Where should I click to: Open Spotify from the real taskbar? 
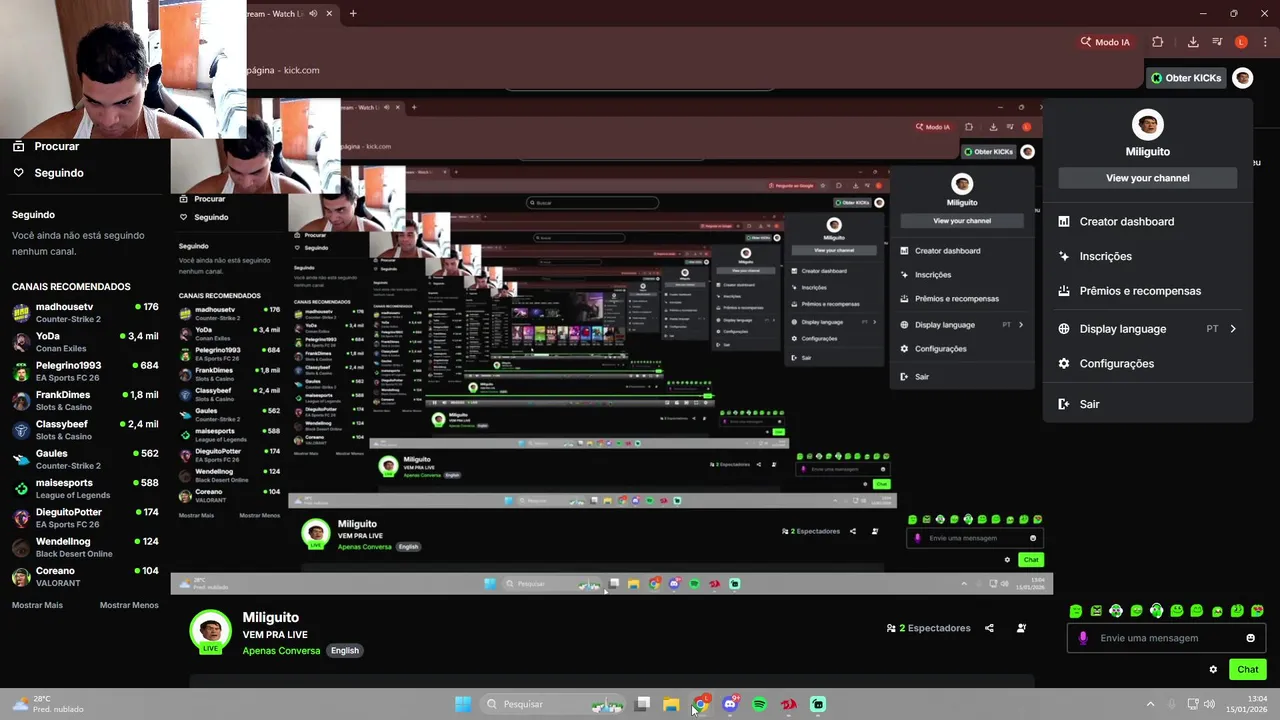(x=759, y=704)
